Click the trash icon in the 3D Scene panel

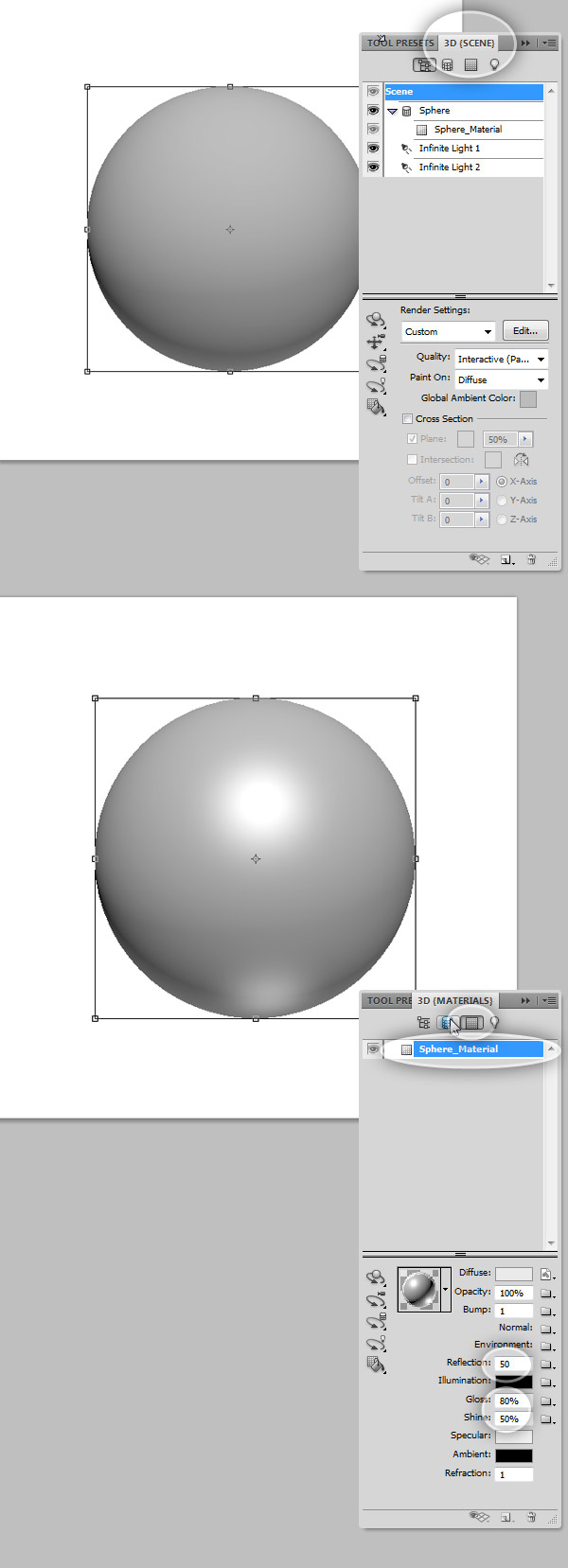[x=531, y=559]
